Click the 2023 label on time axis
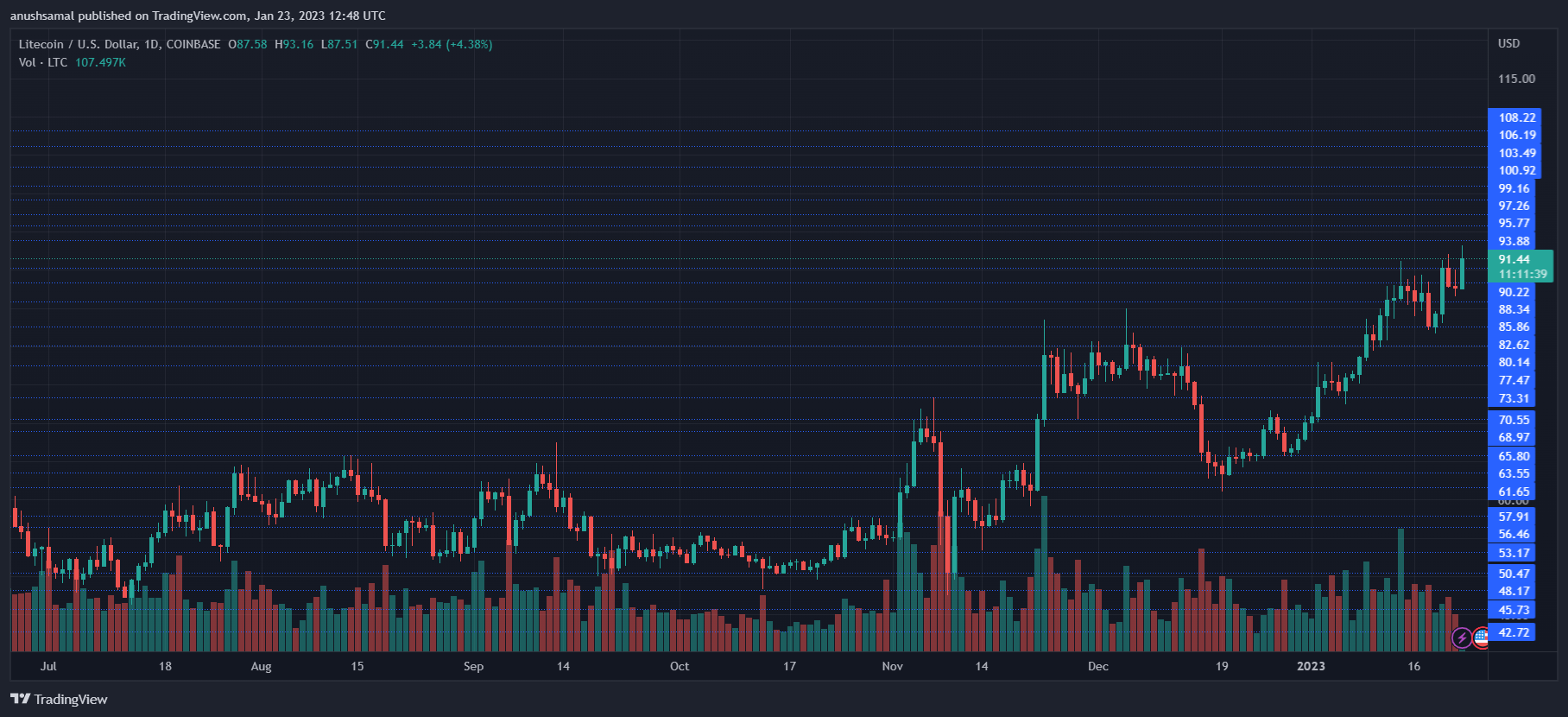This screenshot has height=717, width=1568. point(1311,666)
